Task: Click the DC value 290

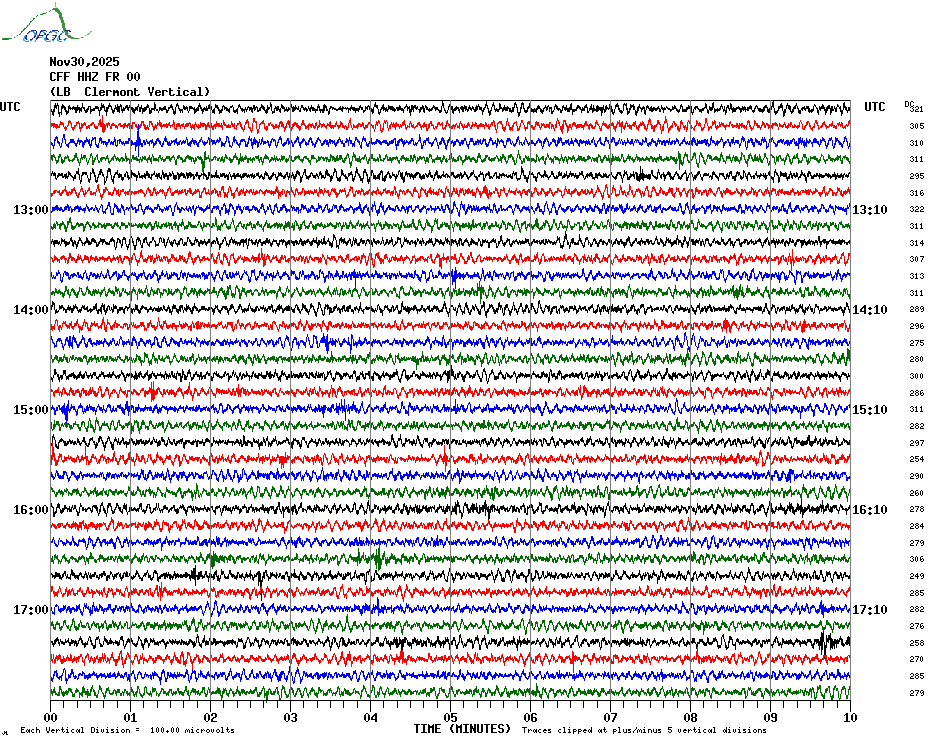Action: click(917, 476)
